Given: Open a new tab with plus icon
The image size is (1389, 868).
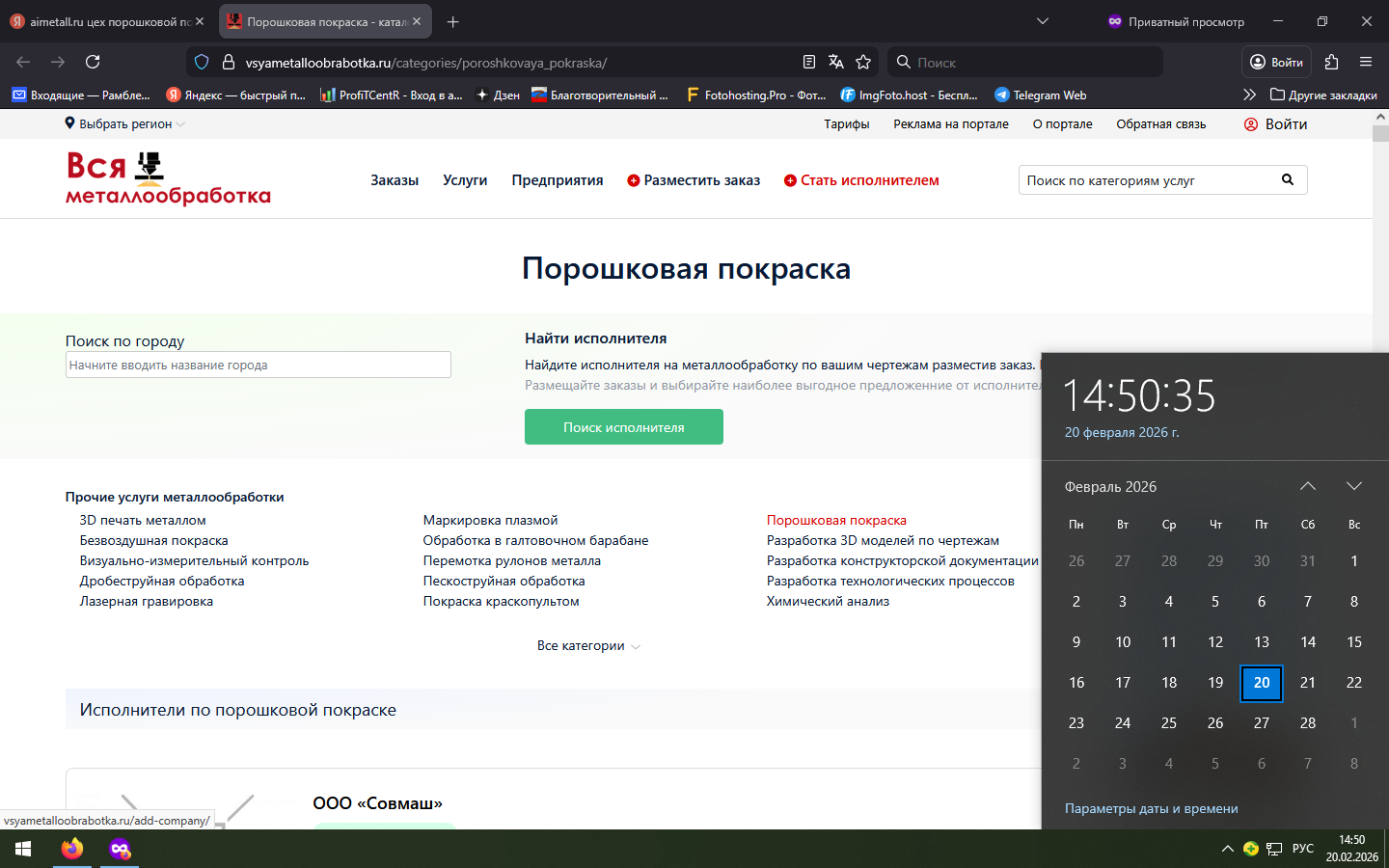Looking at the screenshot, I should [453, 21].
